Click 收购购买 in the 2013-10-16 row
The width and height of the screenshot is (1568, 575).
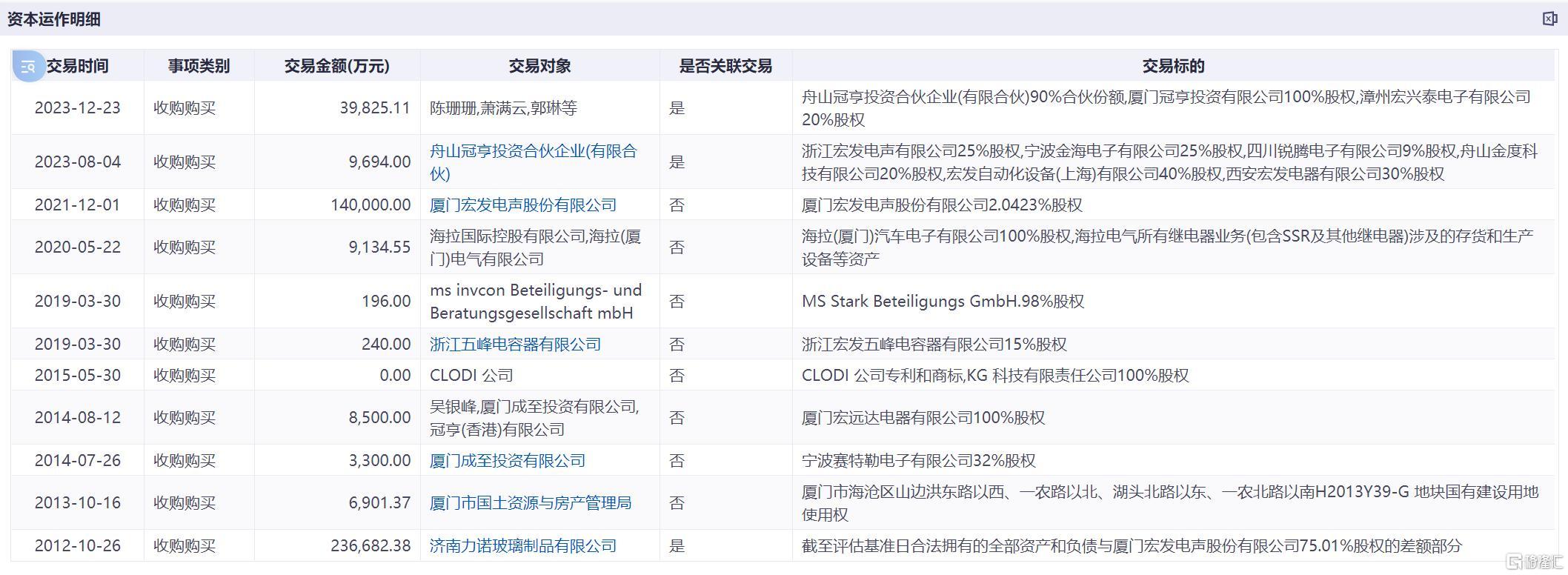[185, 503]
